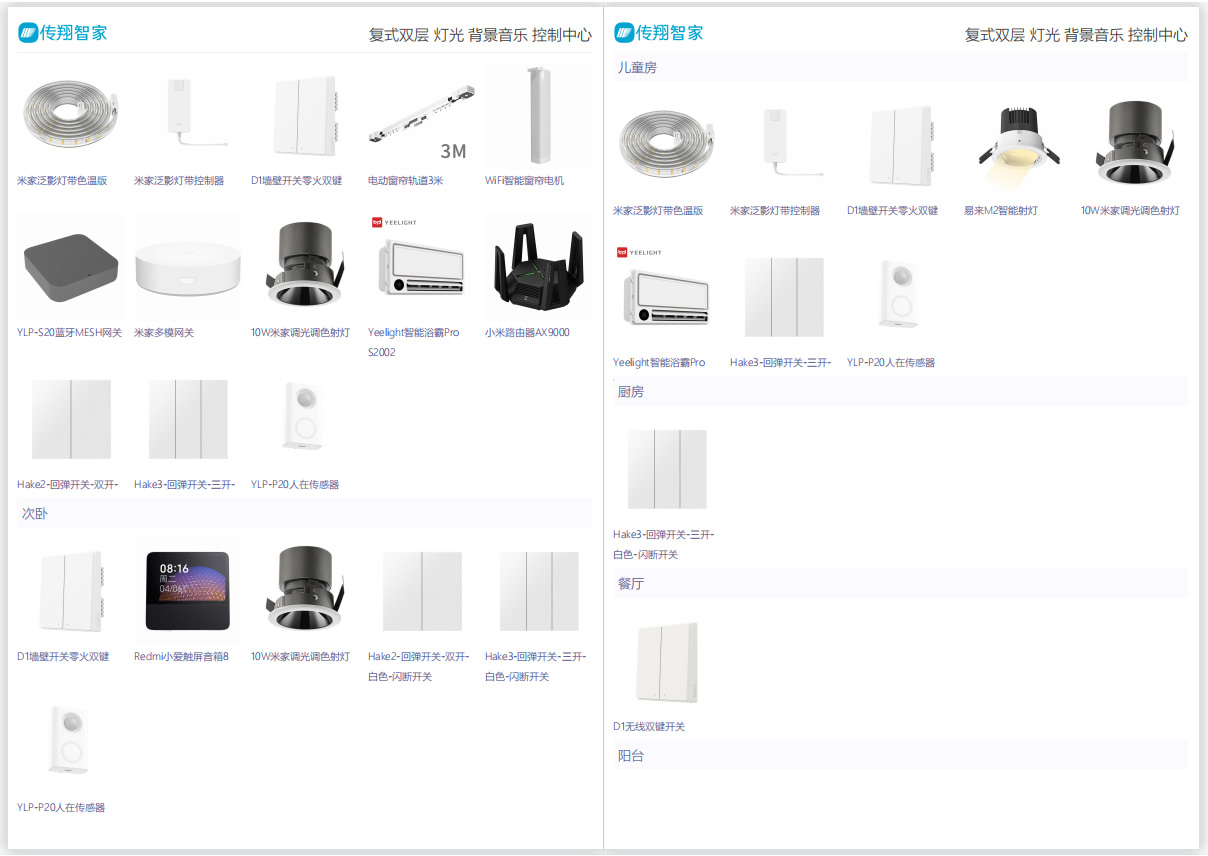Open the Hake3-回弹开关-三开- label in 厨房
Image resolution: width=1208 pixels, height=856 pixels.
tap(663, 535)
